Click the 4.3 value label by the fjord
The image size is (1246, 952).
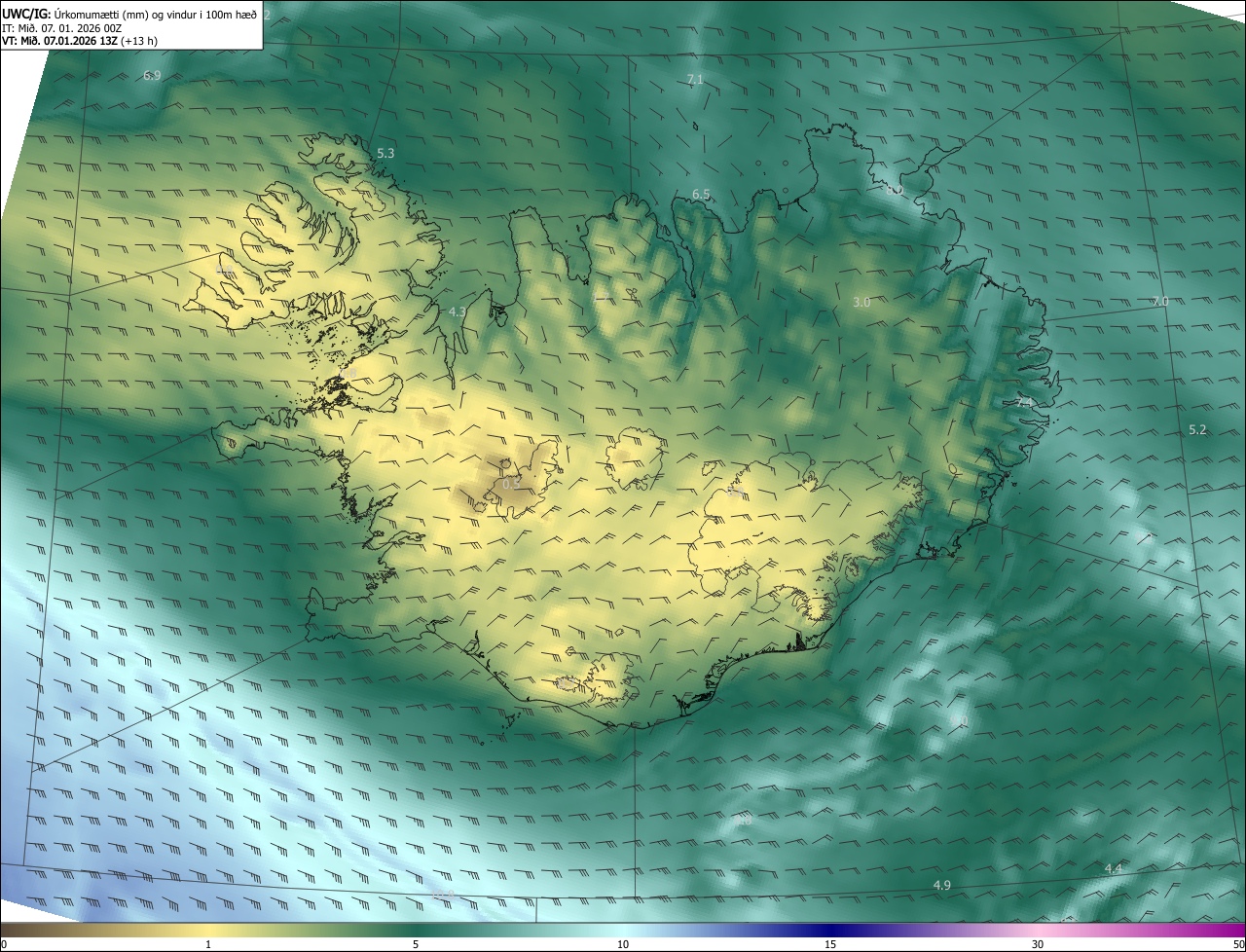(x=458, y=312)
